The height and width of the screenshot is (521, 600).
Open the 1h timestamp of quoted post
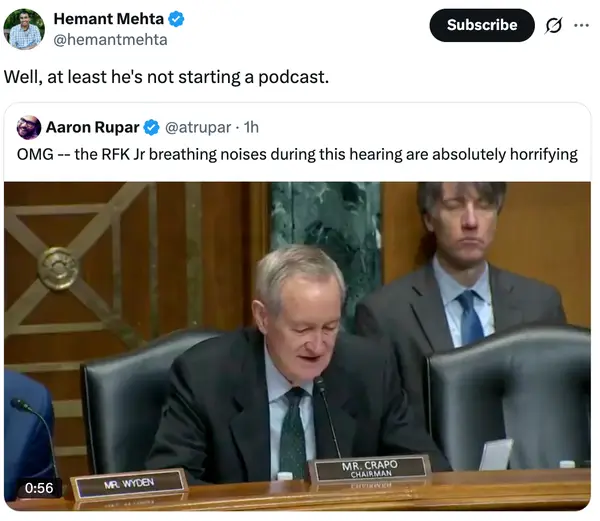pyautogui.click(x=251, y=127)
